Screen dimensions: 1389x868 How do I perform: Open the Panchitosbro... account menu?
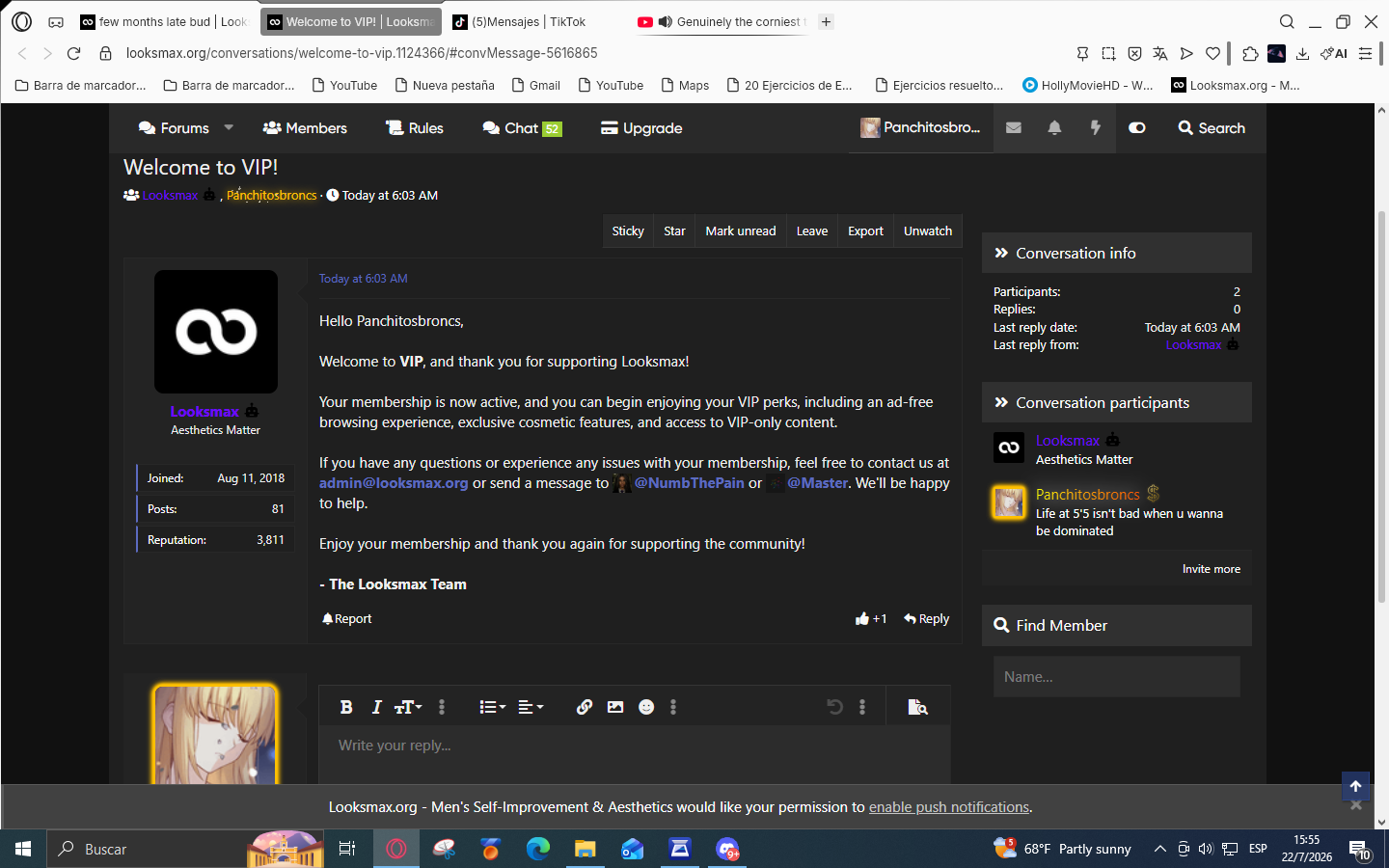920,127
